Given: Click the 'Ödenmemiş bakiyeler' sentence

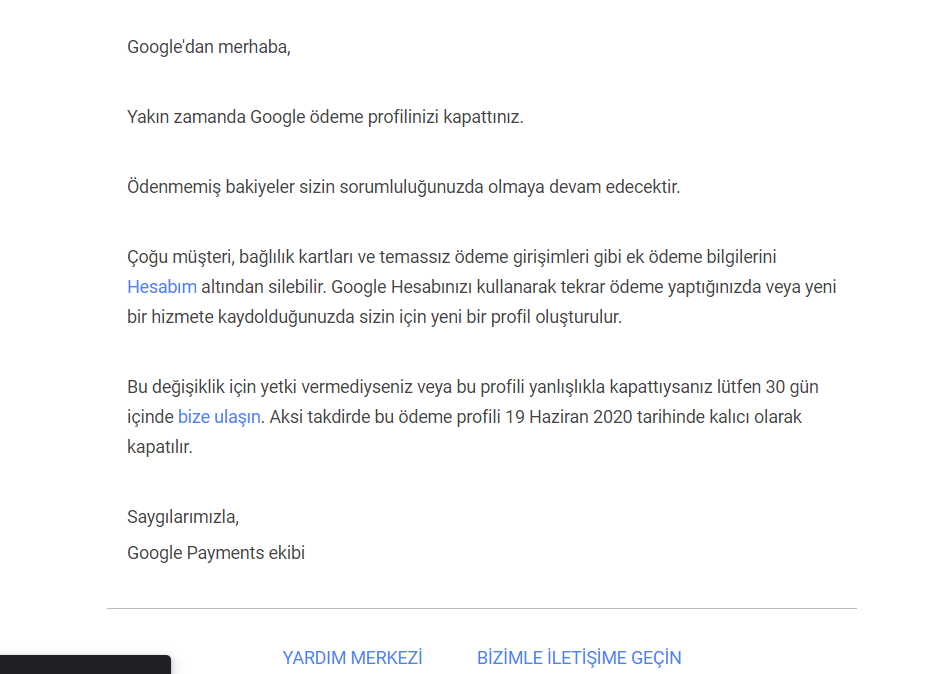Looking at the screenshot, I should coord(403,187).
